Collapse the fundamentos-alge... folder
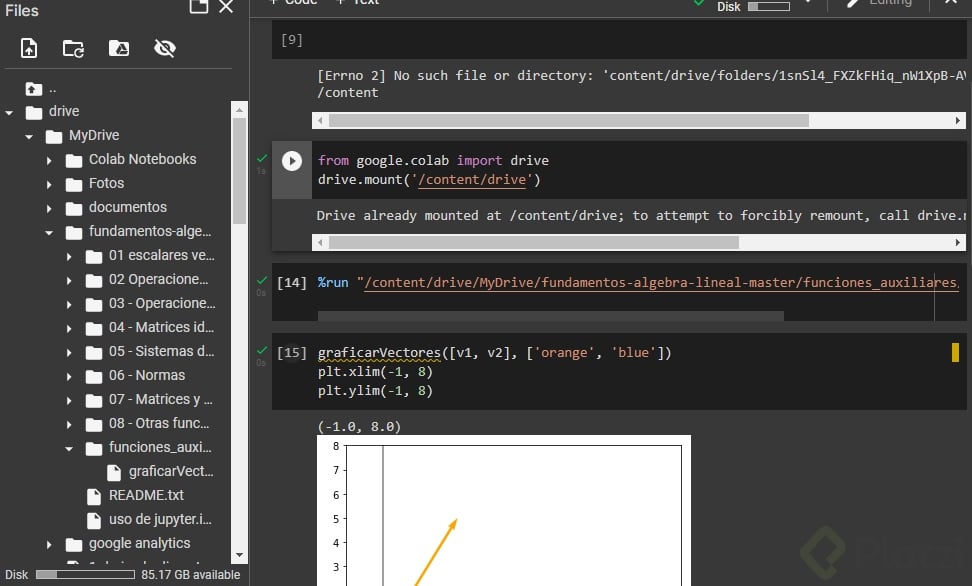Image resolution: width=972 pixels, height=586 pixels. (49, 233)
